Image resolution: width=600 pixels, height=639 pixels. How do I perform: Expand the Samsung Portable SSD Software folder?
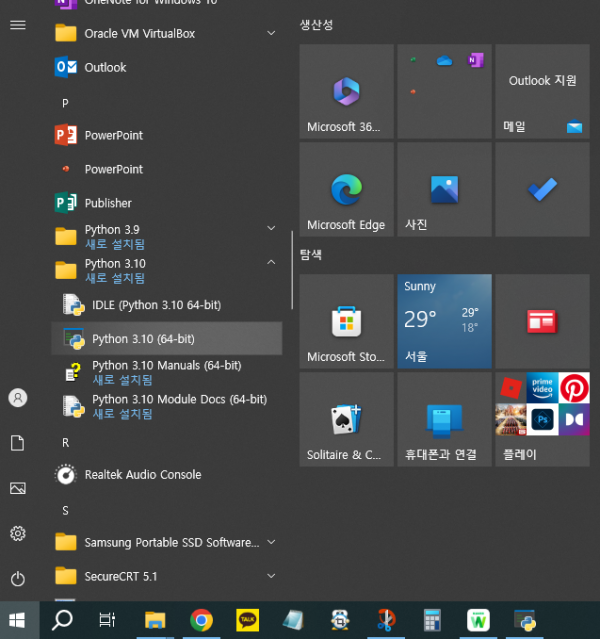(166, 542)
